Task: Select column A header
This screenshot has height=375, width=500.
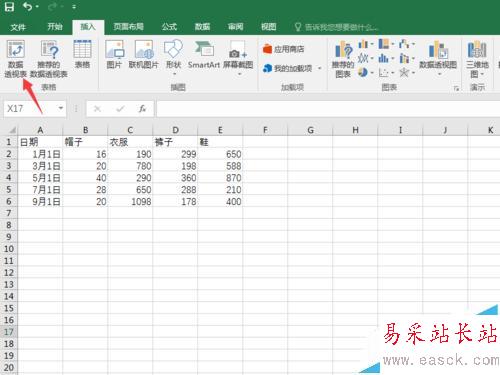Action: 40,130
